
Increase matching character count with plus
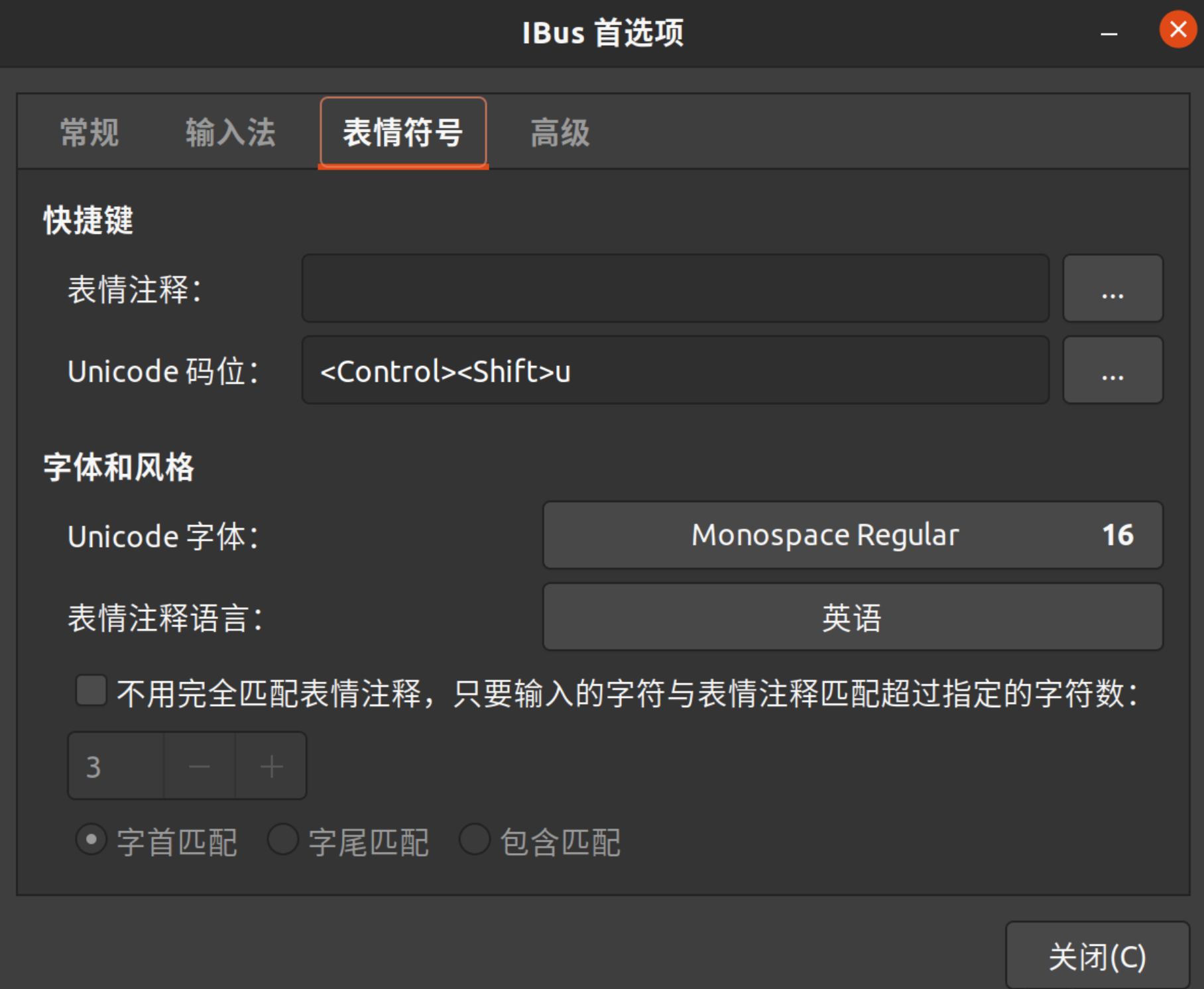coord(271,766)
